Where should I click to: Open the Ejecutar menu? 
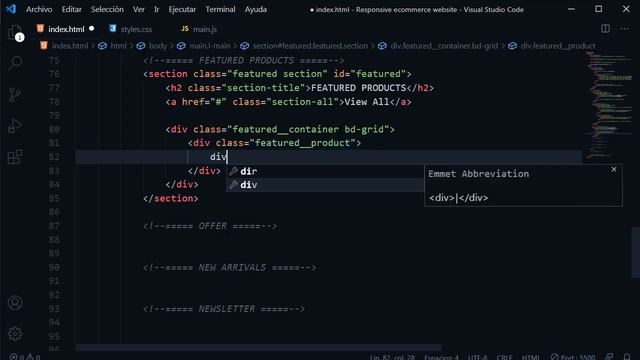click(x=182, y=9)
